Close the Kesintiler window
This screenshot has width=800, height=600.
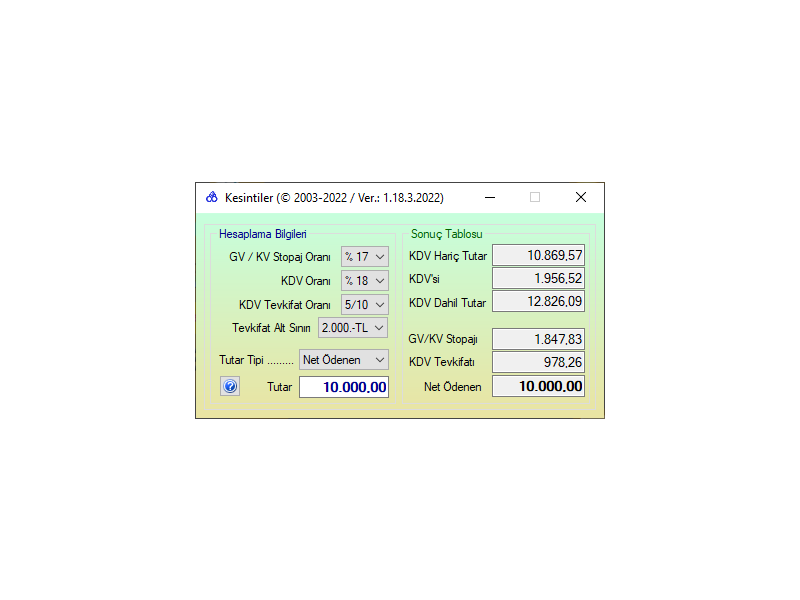tap(581, 197)
